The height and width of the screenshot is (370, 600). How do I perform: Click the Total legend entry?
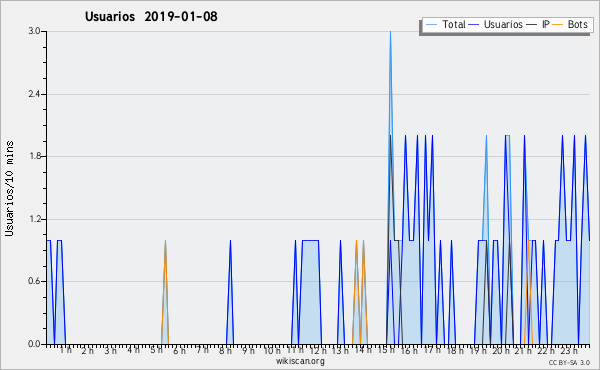tap(445, 24)
